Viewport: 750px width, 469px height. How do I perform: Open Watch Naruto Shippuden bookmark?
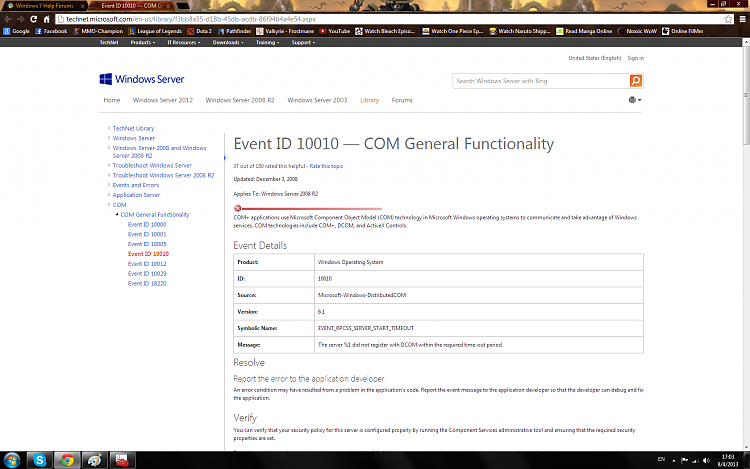coord(519,31)
